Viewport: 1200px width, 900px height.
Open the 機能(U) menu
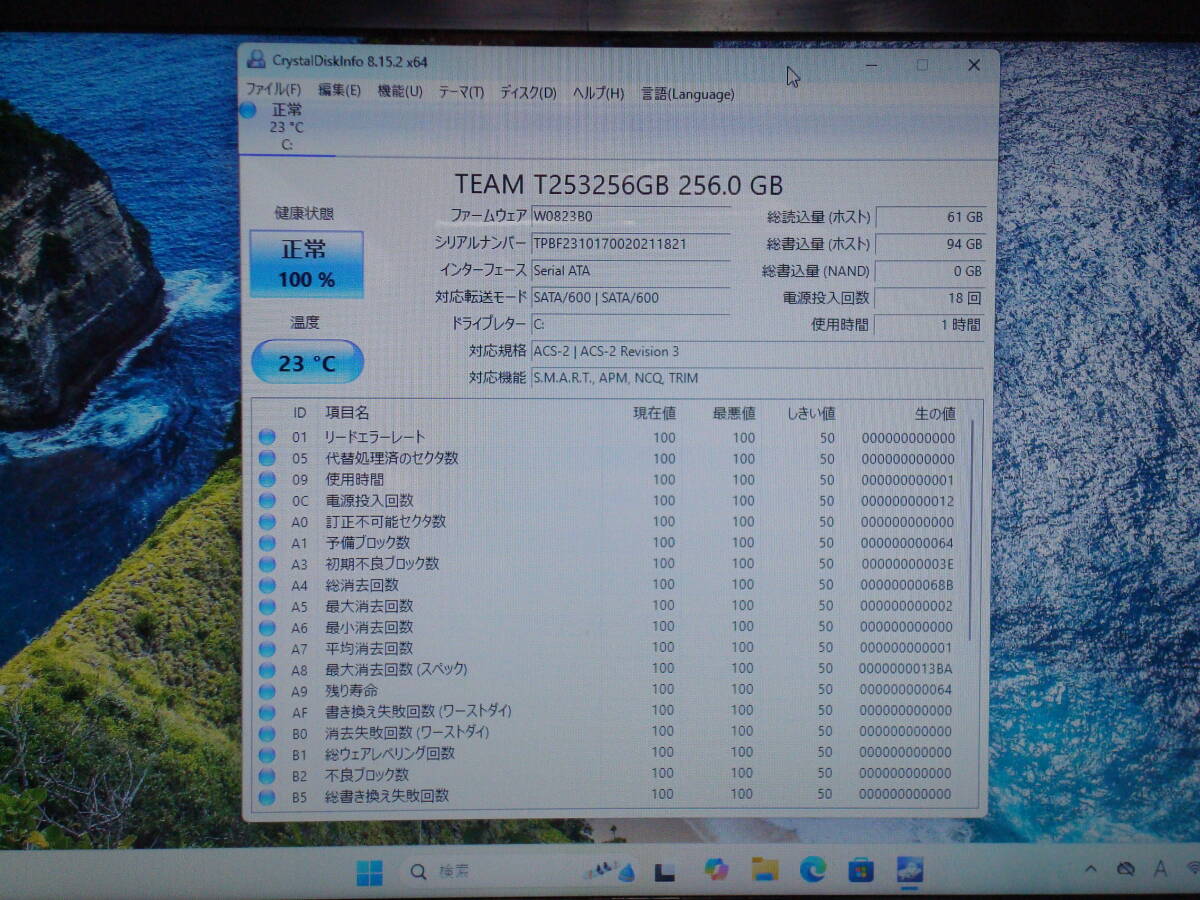tap(400, 92)
